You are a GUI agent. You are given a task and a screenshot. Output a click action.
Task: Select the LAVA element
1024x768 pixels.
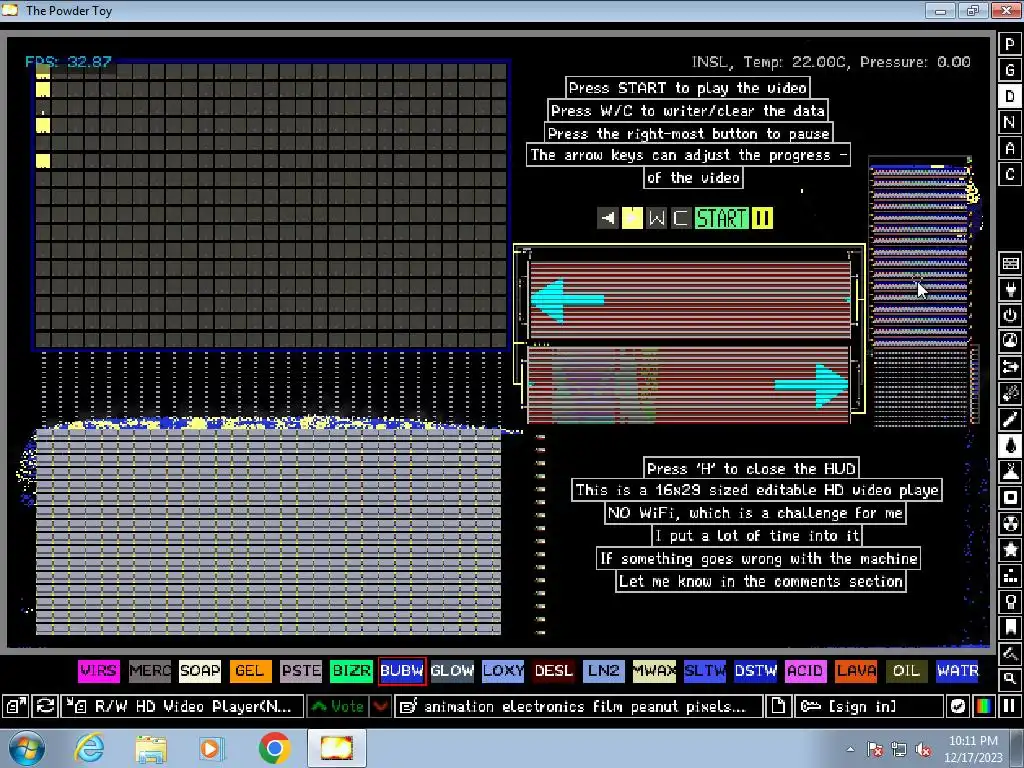coord(856,671)
